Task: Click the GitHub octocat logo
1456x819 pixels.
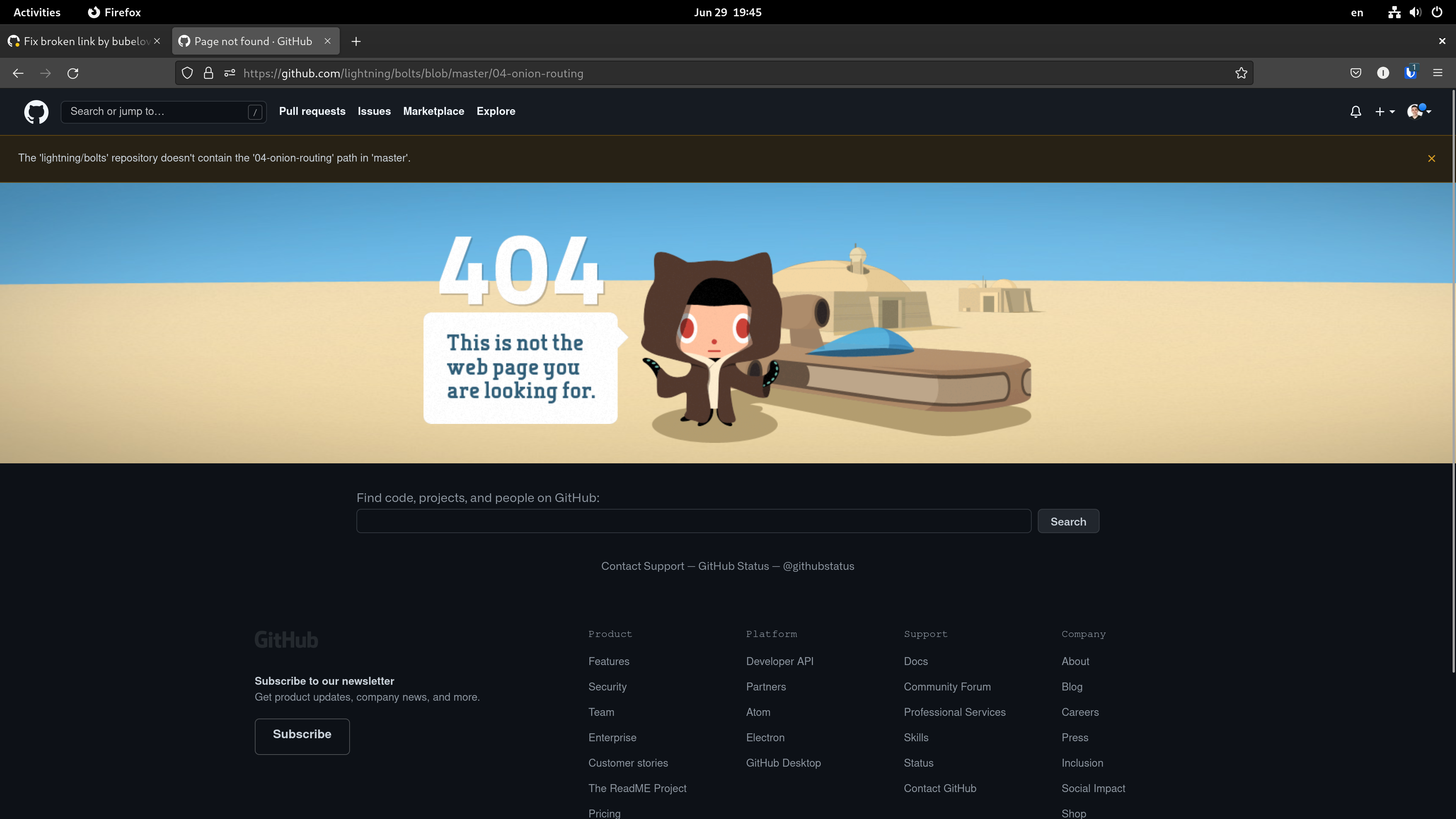Action: click(x=36, y=111)
